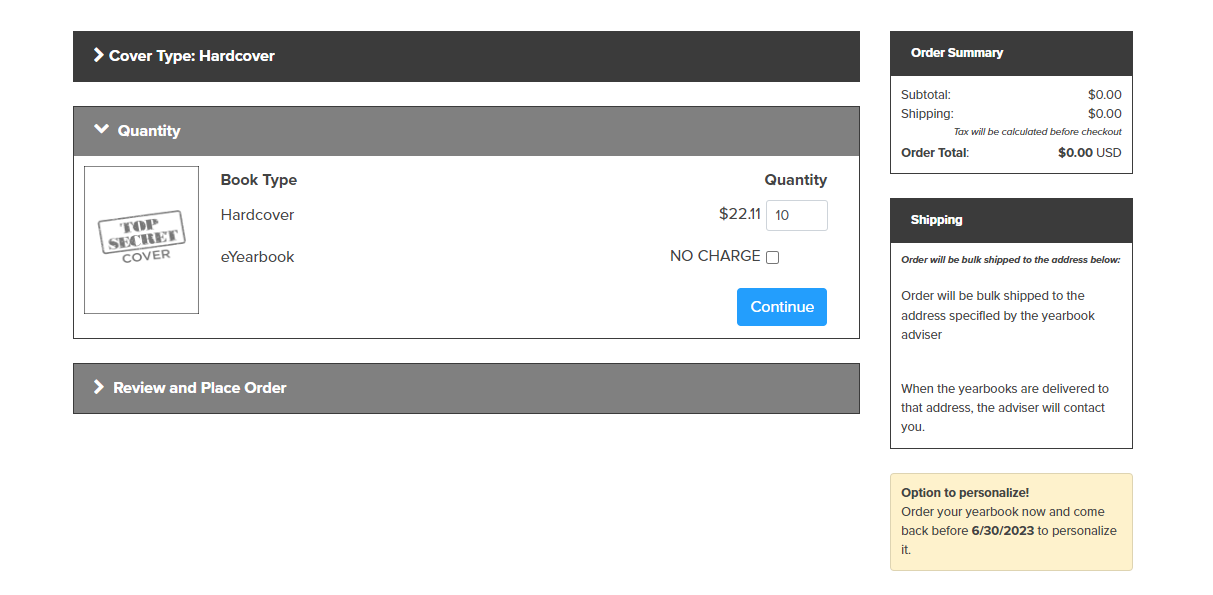Open the Cover Type: Hardcover header

click(466, 56)
